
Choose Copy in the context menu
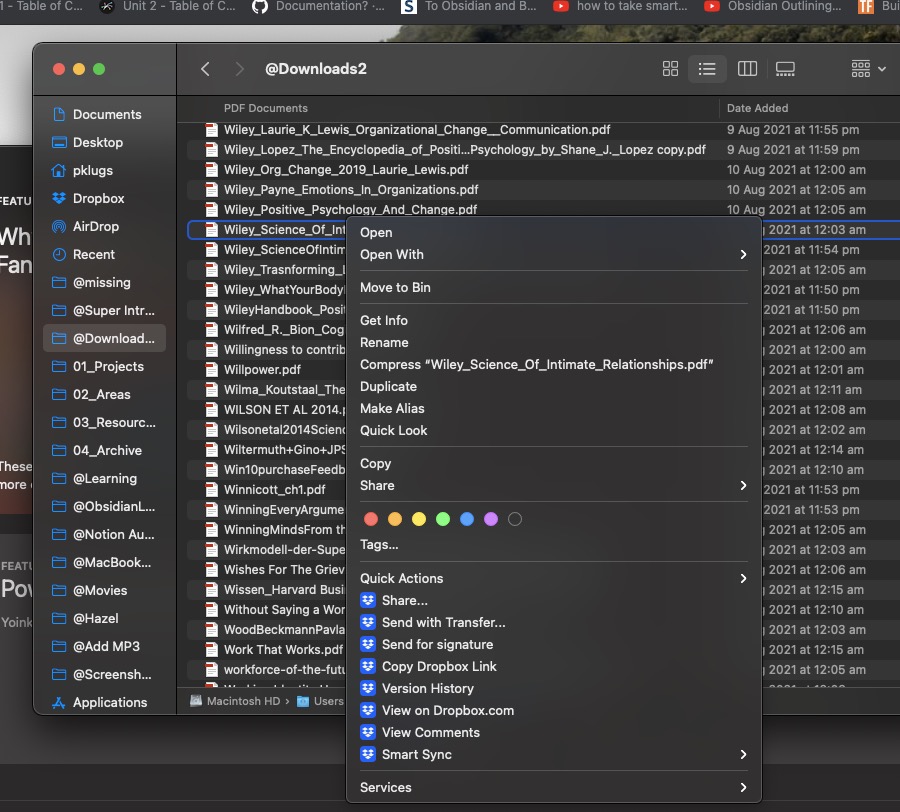point(553,463)
